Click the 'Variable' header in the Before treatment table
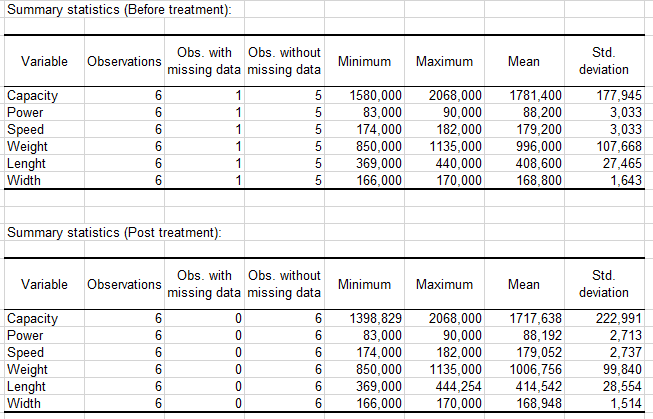Screen dimensions: 653x419 tap(44, 62)
